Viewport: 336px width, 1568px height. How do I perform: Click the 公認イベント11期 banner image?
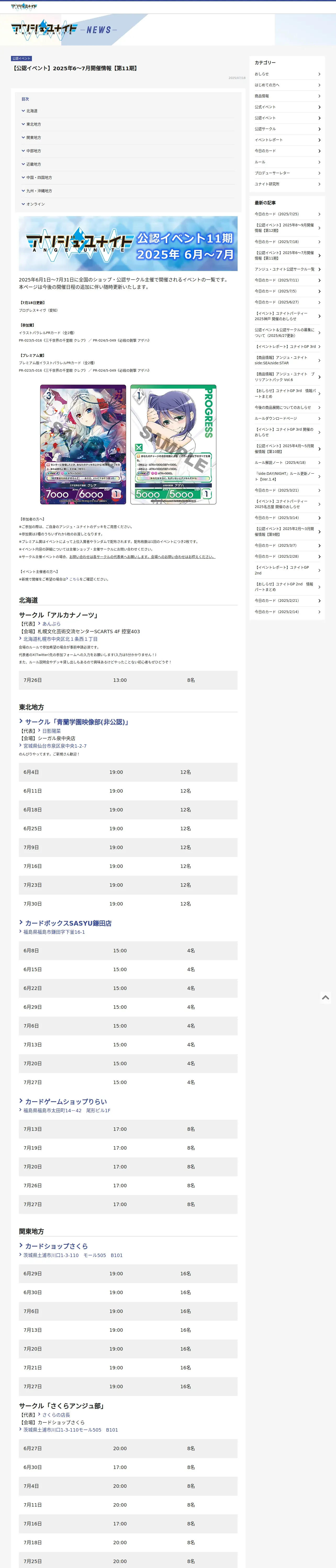128,244
